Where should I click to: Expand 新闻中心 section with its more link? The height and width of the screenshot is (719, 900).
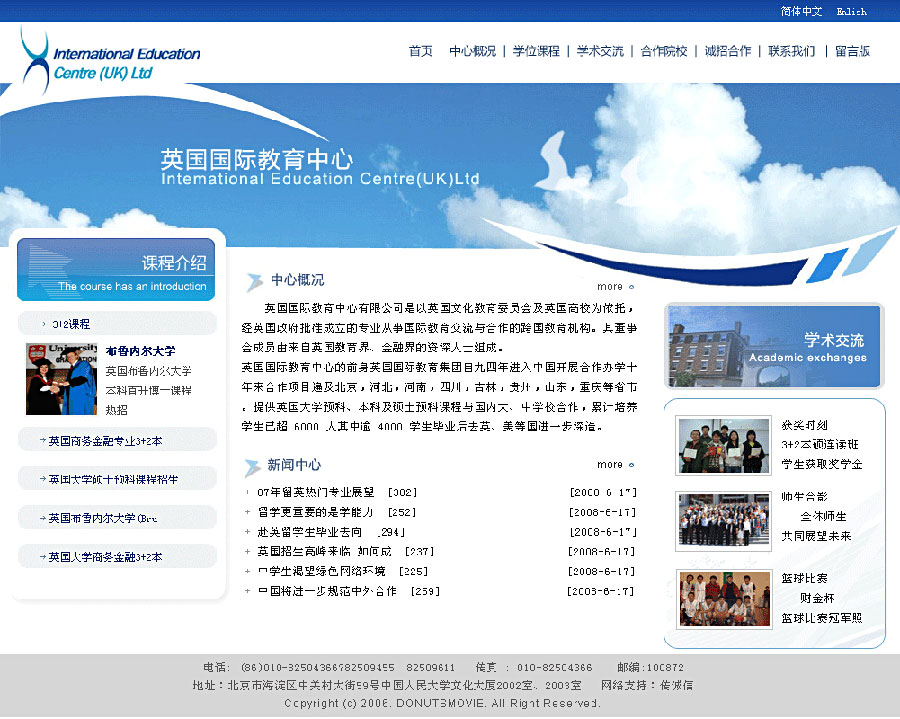point(614,465)
